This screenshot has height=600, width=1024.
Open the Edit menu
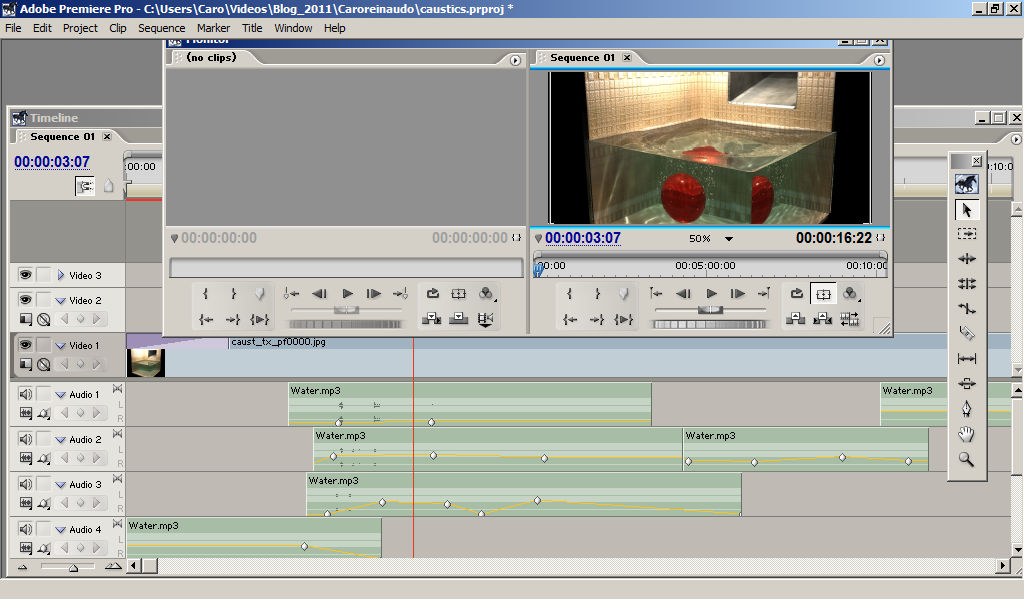42,28
